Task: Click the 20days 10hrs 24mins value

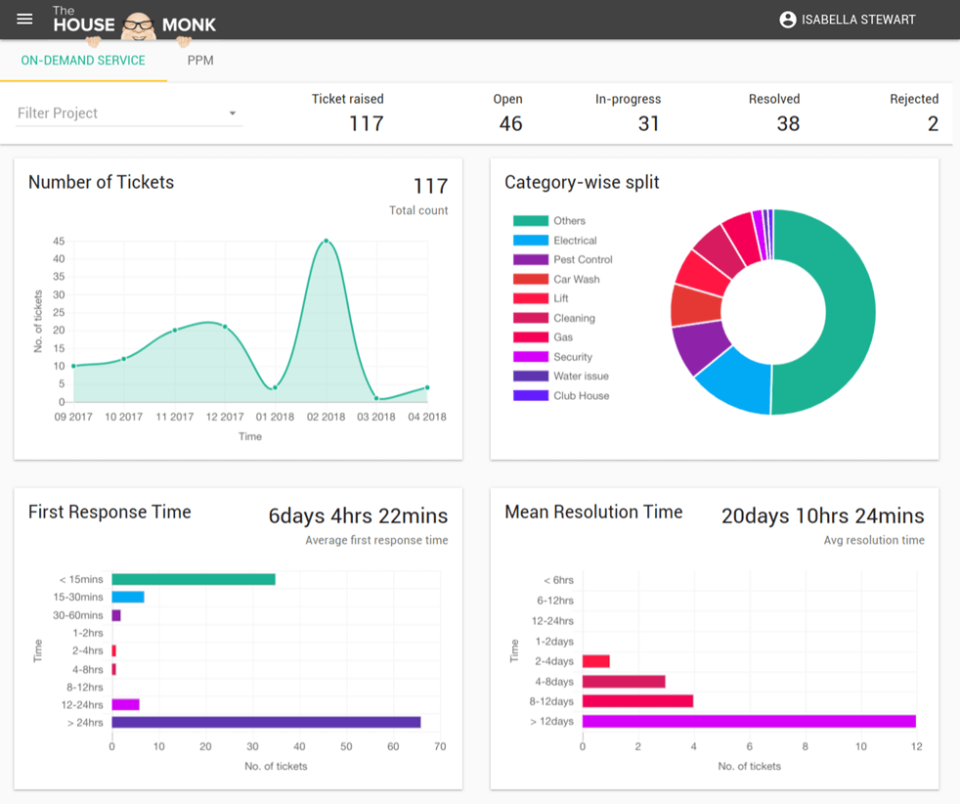Action: (823, 516)
